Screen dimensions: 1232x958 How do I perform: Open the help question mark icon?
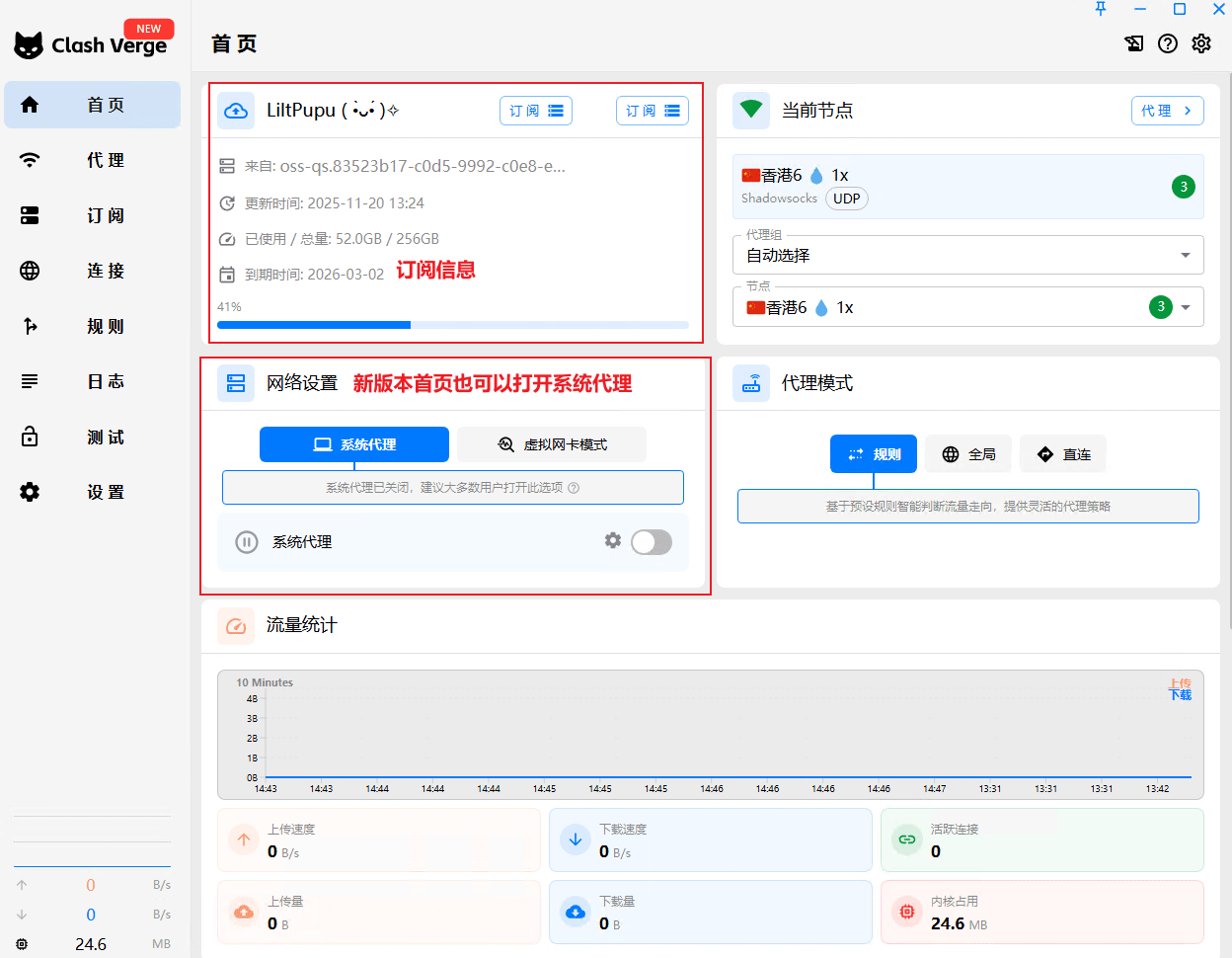1168,43
